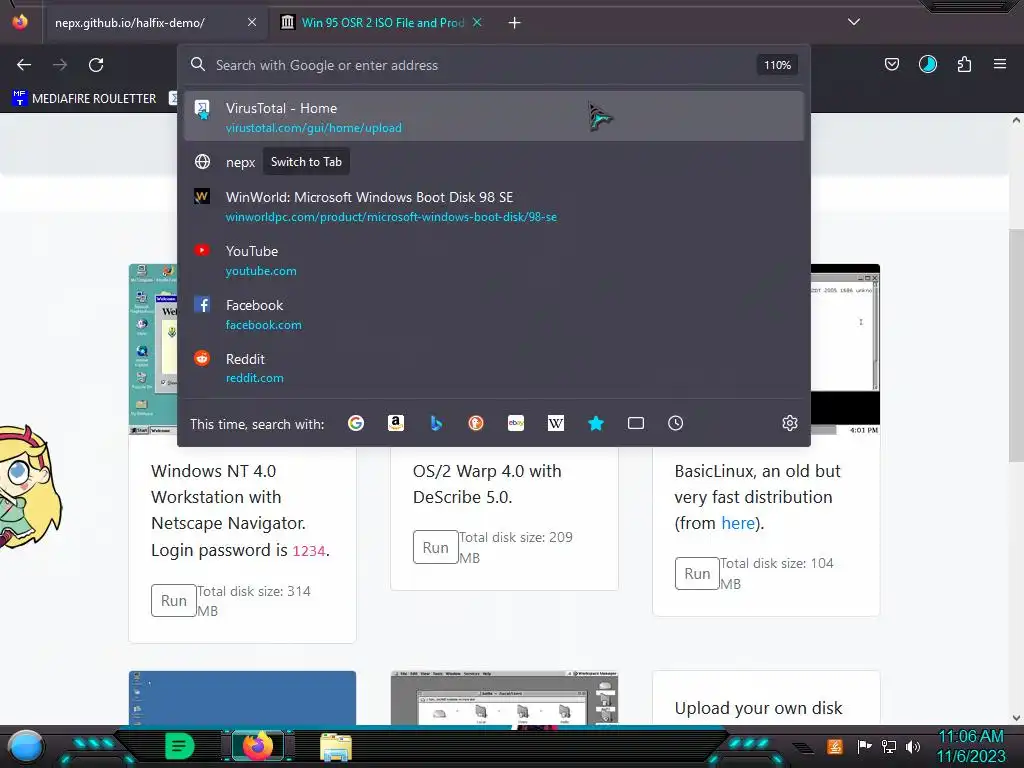This screenshot has height=768, width=1024.
Task: Open the Firefox account avatar icon
Action: [927, 64]
